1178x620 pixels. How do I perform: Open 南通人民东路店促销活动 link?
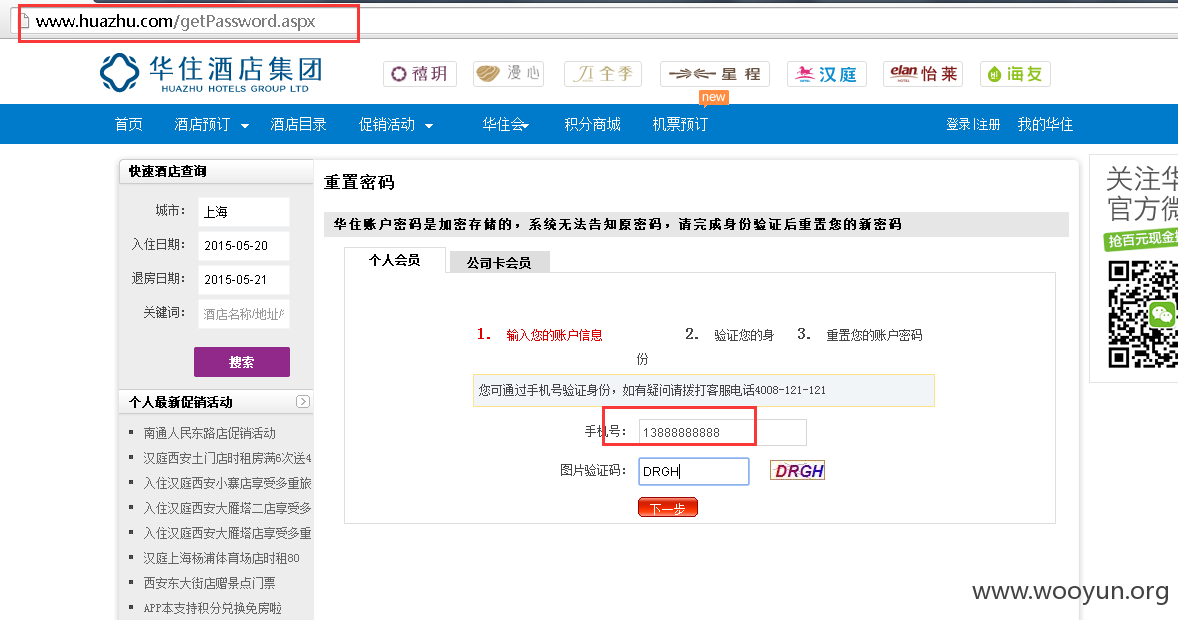pos(210,433)
